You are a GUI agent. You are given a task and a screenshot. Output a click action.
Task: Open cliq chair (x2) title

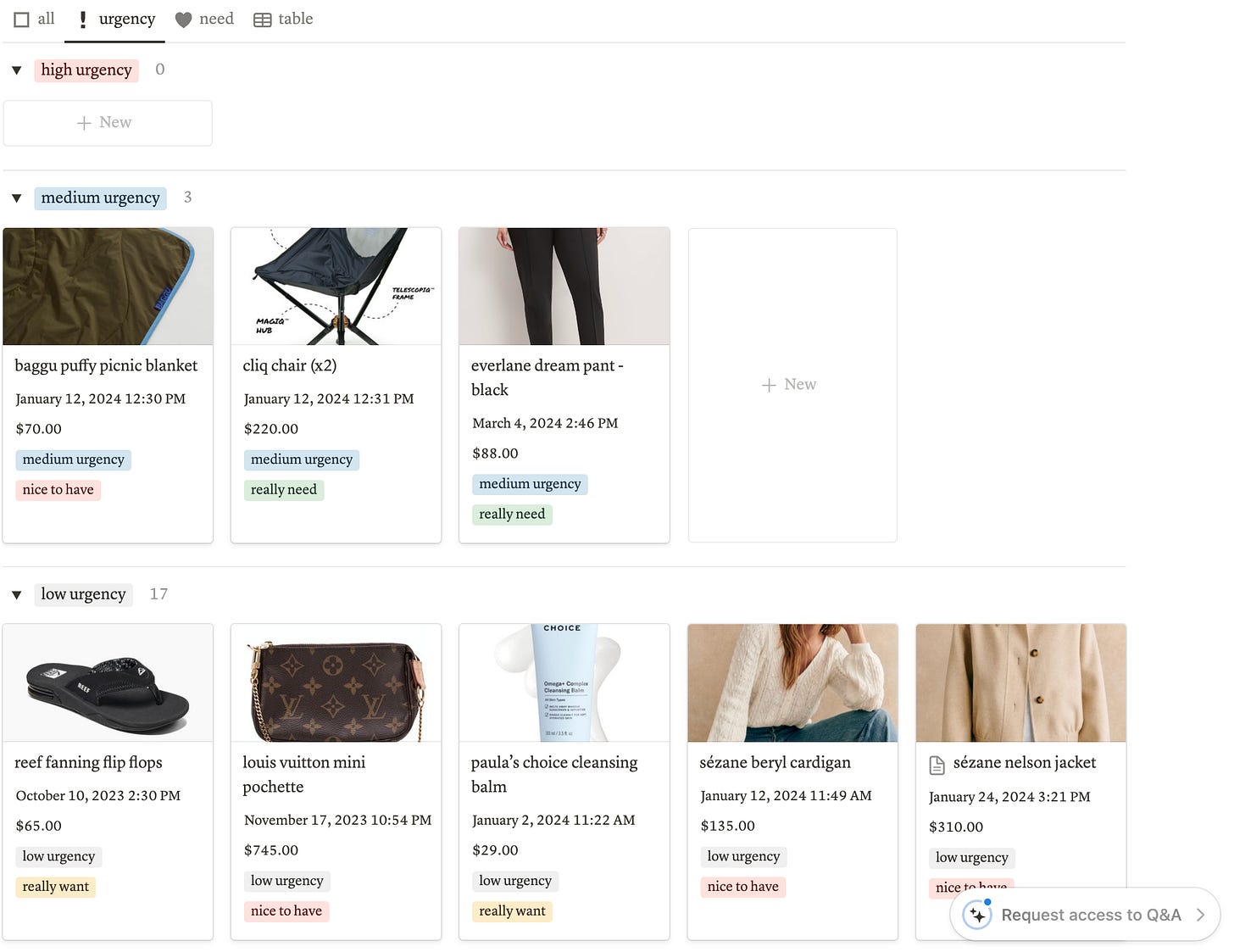290,366
